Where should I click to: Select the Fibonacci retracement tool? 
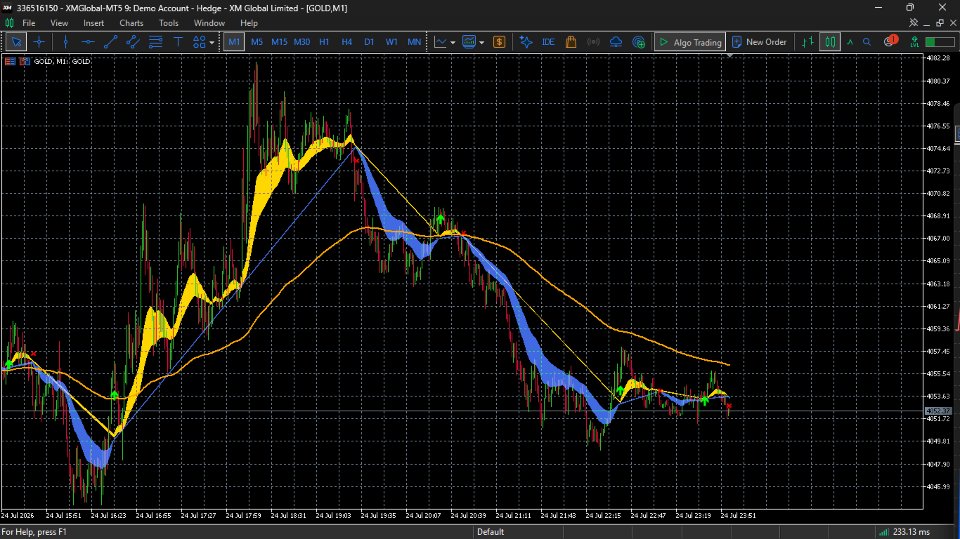(x=156, y=42)
